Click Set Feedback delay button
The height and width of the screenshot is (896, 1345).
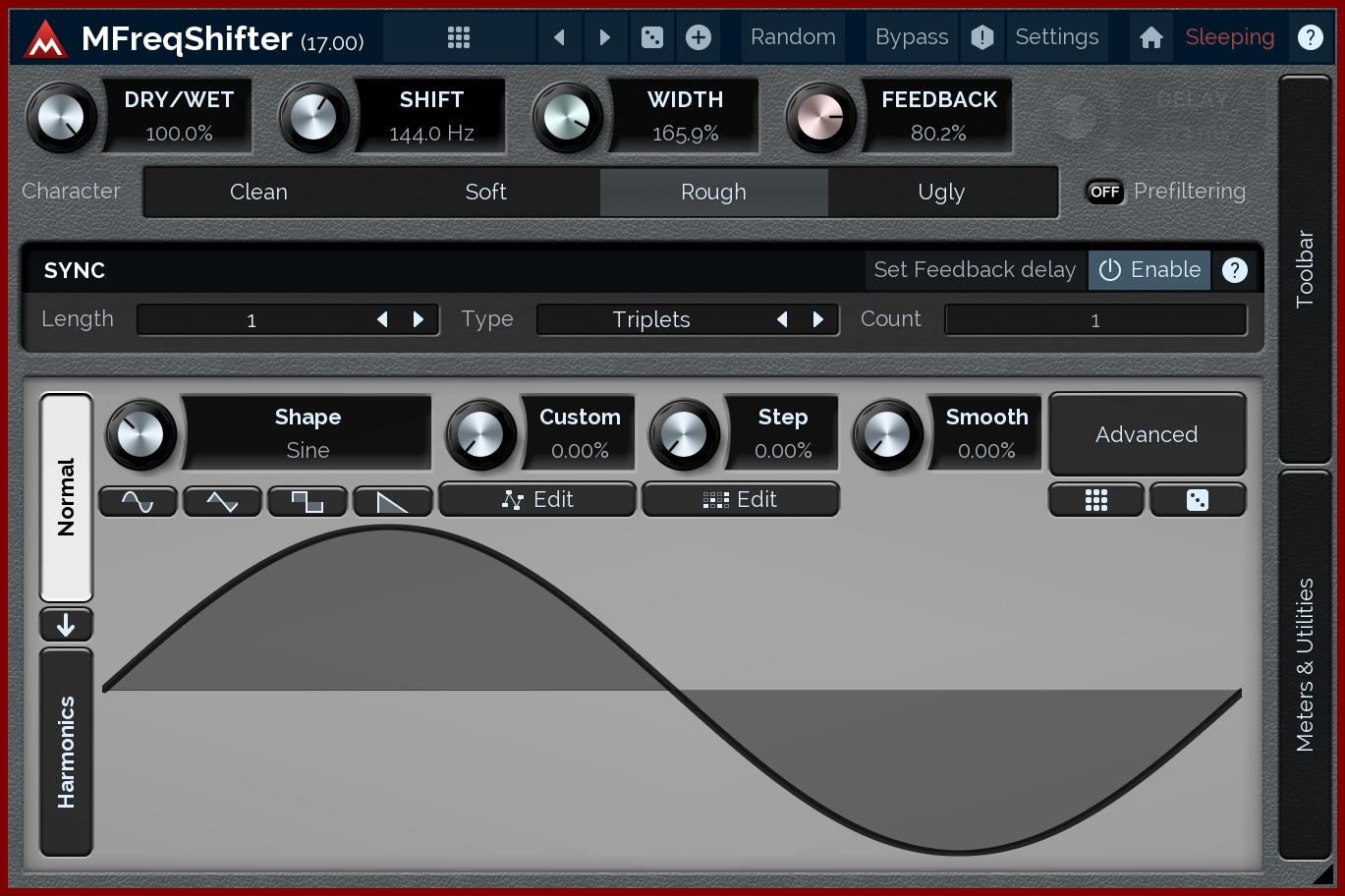(975, 270)
